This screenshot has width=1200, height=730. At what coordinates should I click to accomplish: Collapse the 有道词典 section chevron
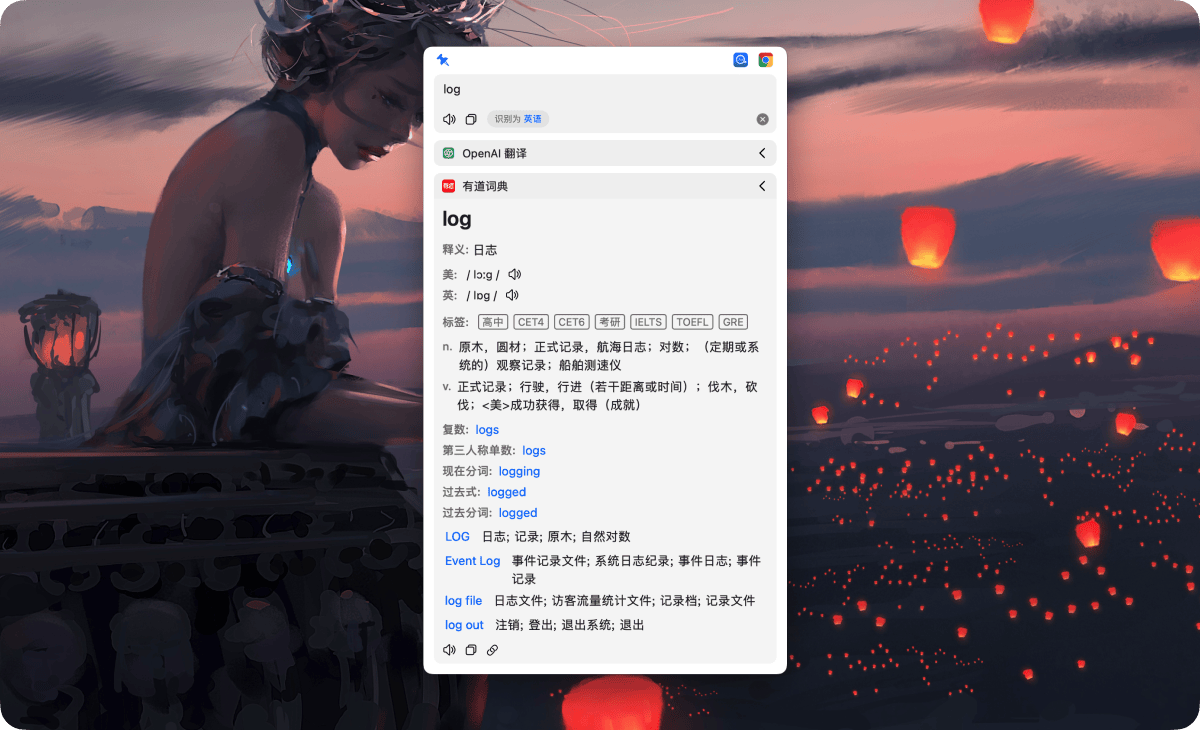[762, 186]
